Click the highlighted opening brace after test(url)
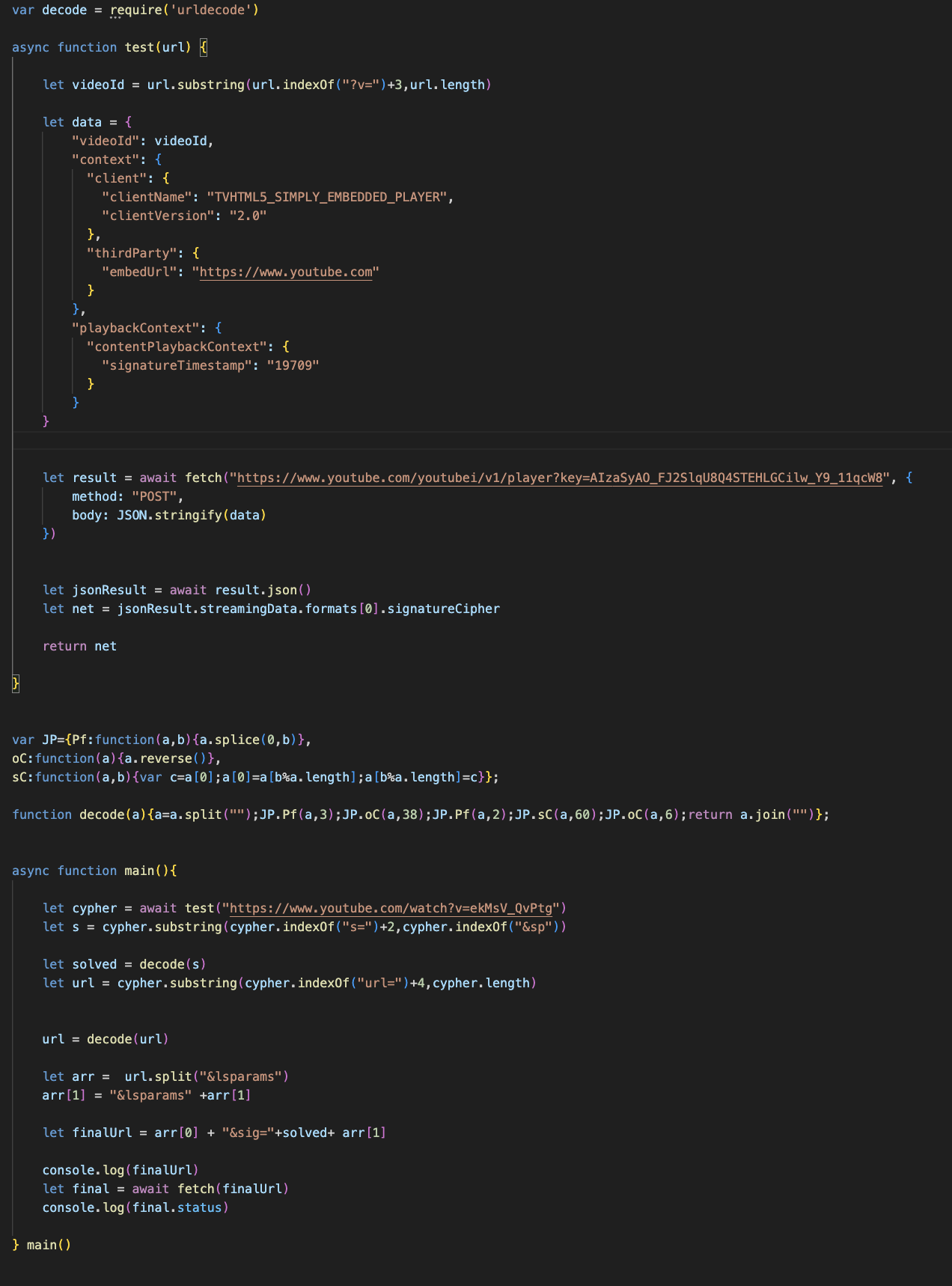The height and width of the screenshot is (1286, 952). (x=204, y=47)
